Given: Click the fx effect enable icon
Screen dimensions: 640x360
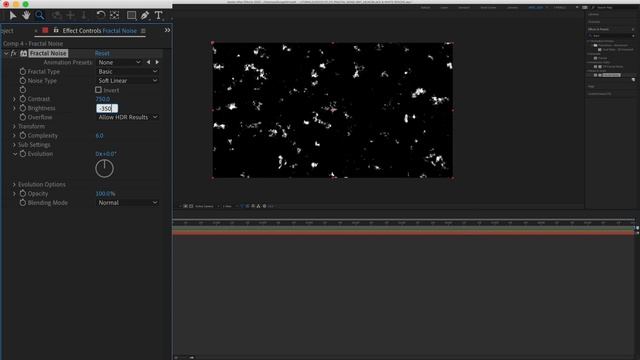Looking at the screenshot, I should tap(14, 53).
